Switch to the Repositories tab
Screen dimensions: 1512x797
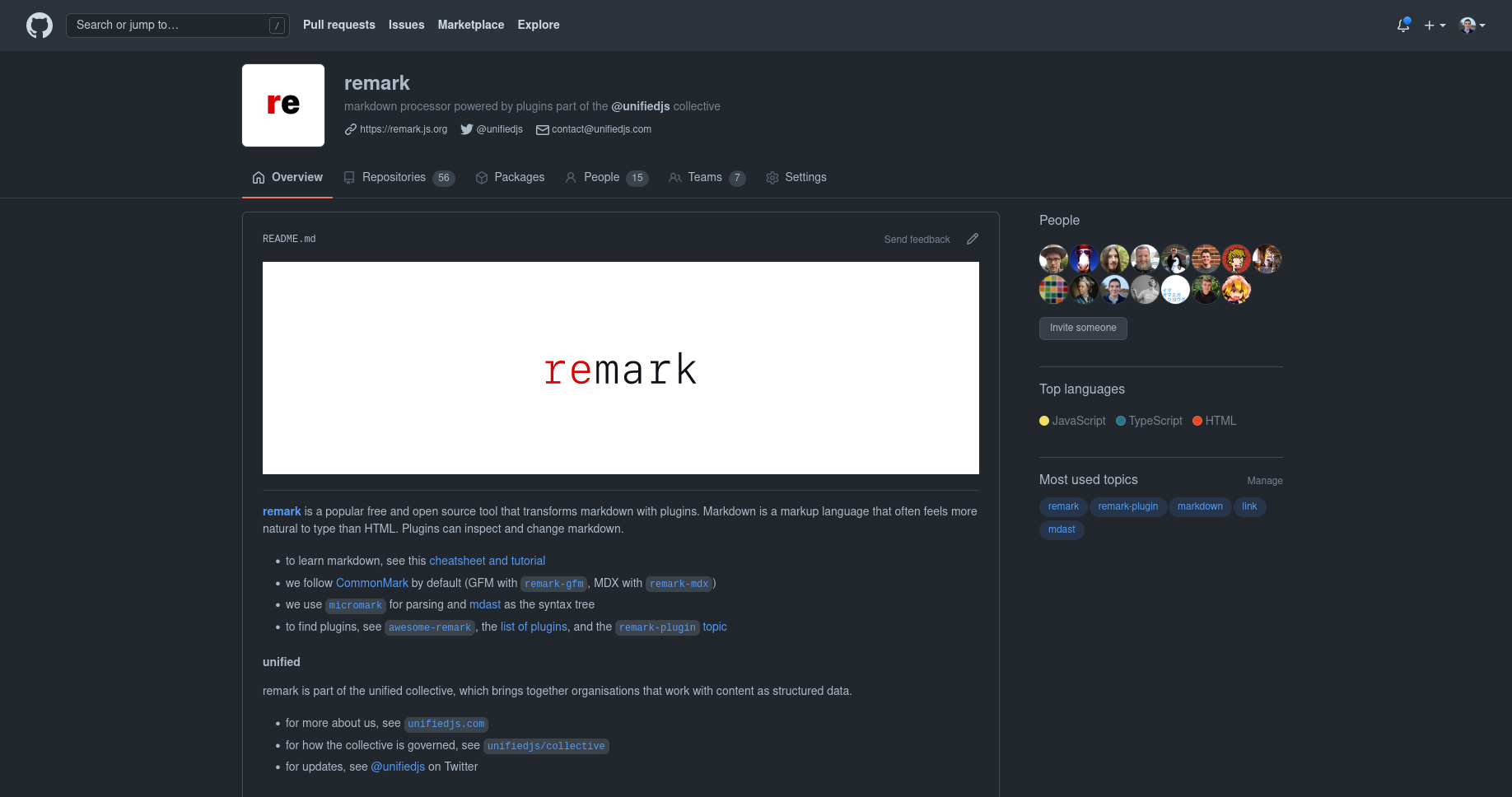(x=399, y=177)
